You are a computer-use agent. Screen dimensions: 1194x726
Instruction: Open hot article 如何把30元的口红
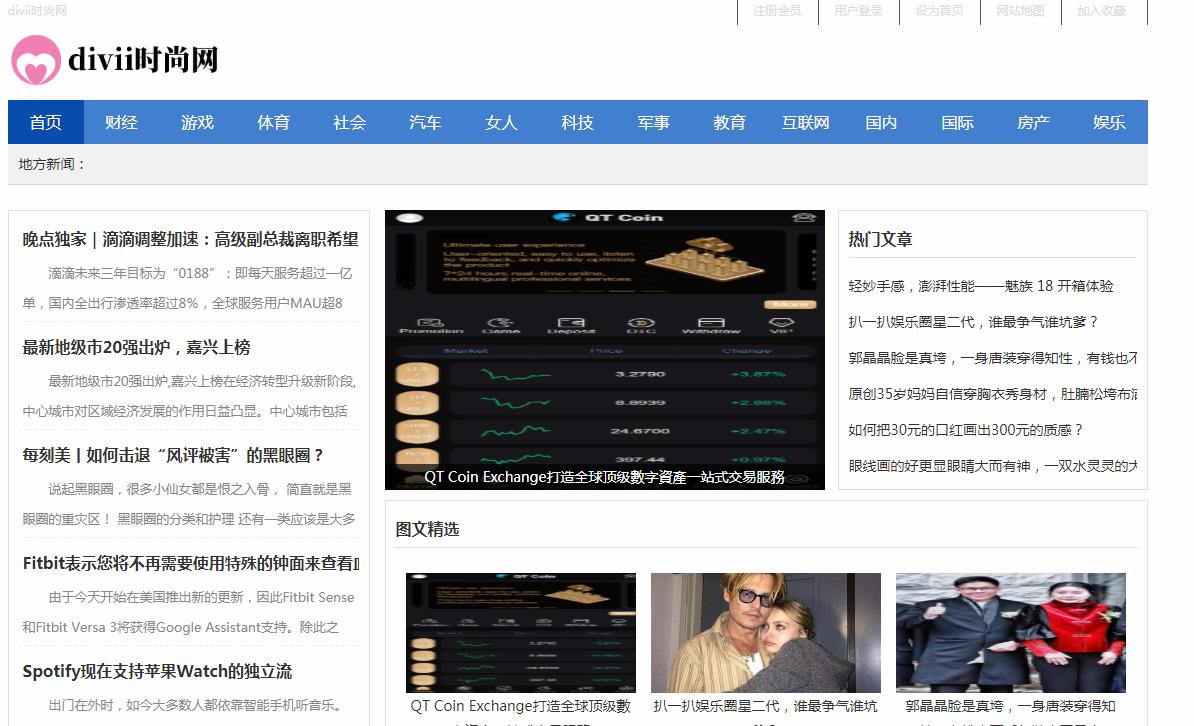pos(966,430)
